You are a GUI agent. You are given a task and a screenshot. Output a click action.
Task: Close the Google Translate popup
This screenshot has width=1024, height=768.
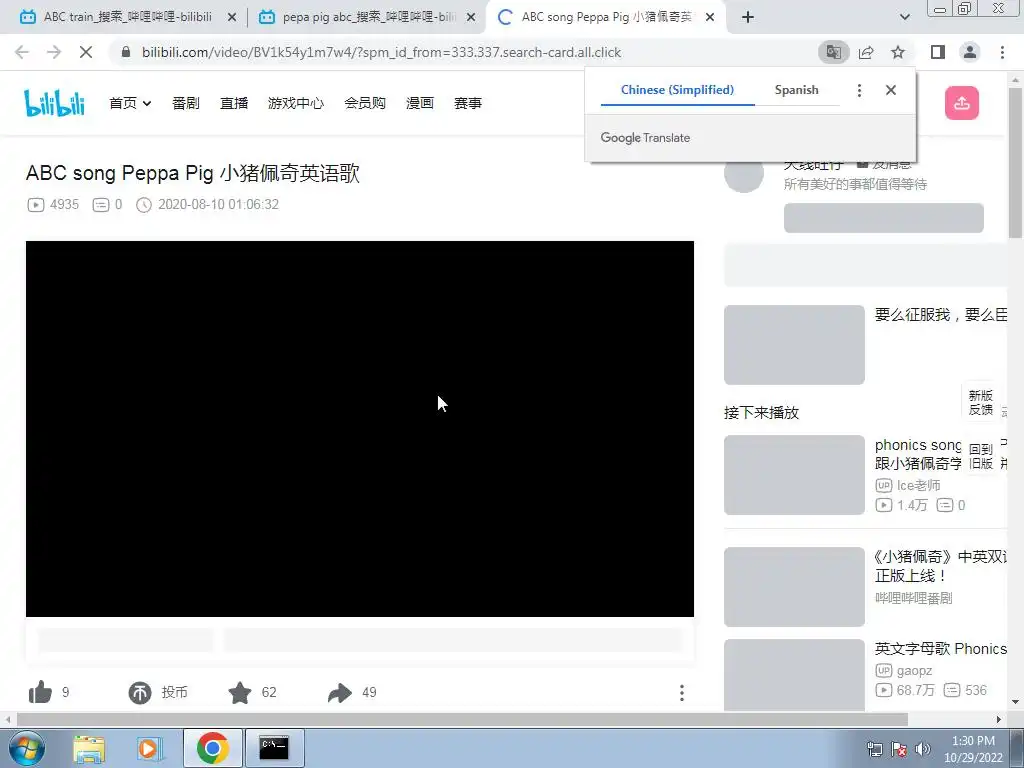coord(891,90)
